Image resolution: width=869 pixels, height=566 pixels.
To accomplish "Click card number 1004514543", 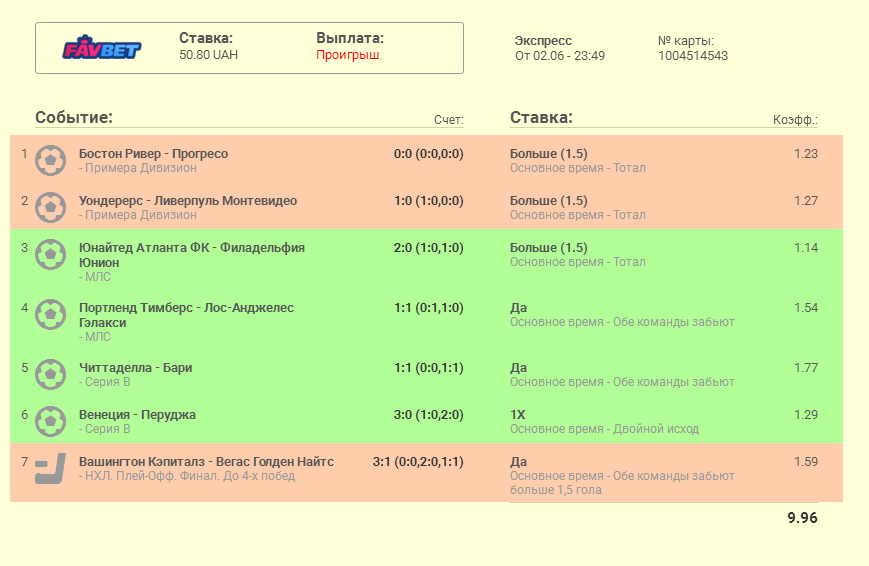I will click(x=693, y=56).
